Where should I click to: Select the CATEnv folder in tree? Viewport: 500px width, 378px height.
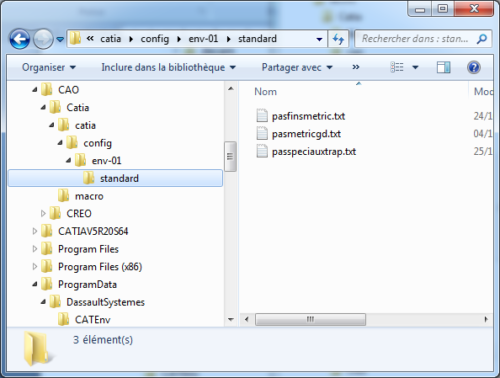click(x=93, y=320)
